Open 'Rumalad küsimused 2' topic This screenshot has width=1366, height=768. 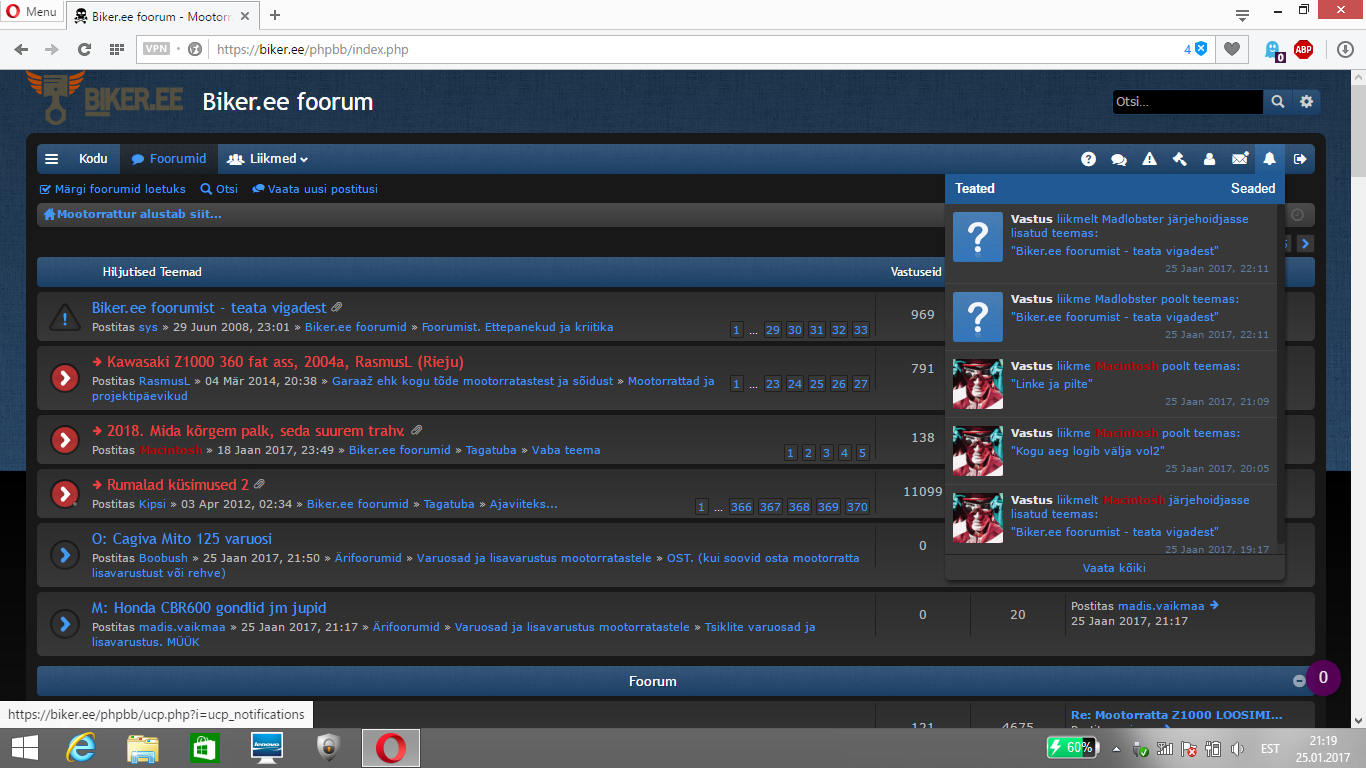(177, 485)
